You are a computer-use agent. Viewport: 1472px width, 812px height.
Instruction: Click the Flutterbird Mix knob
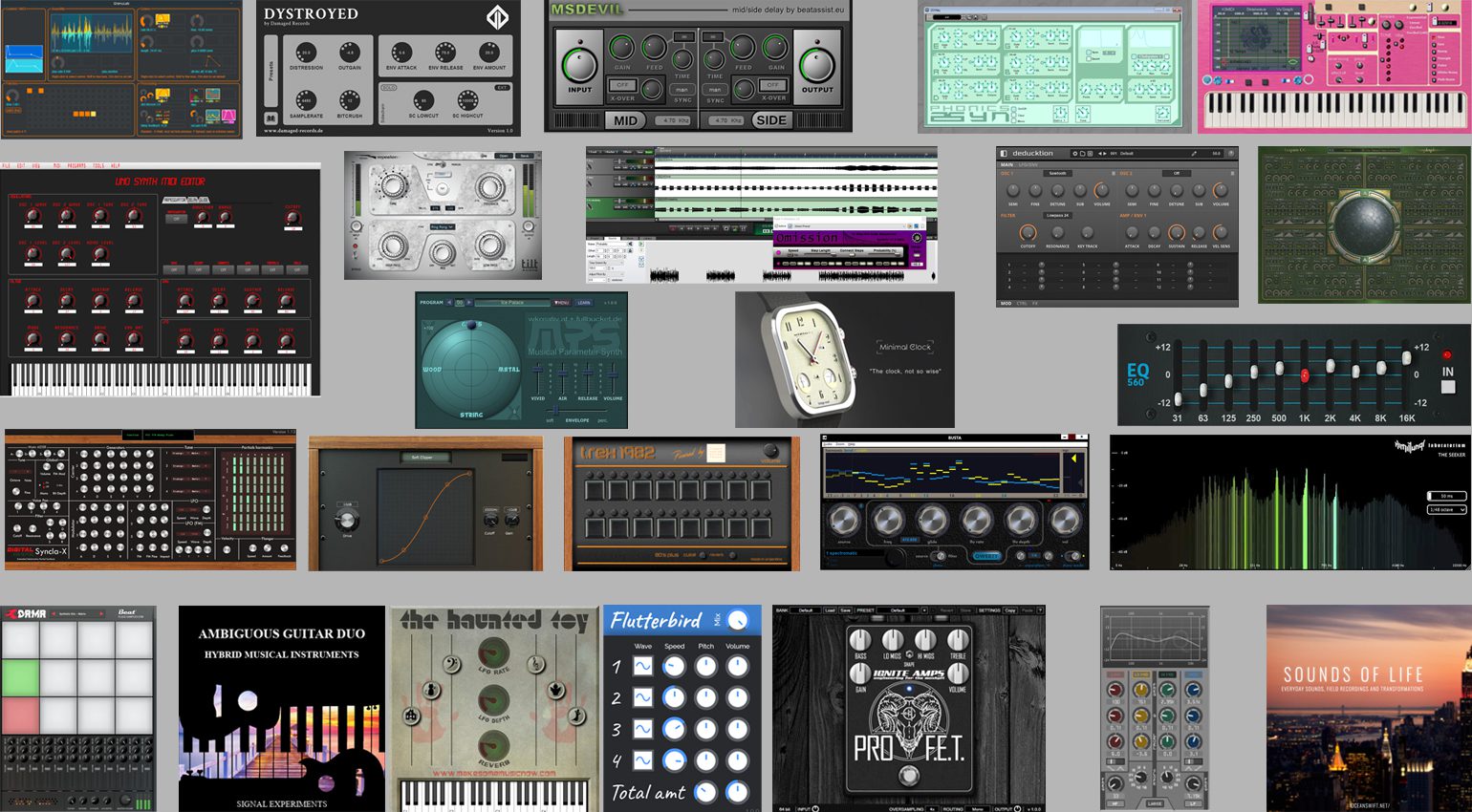(737, 621)
